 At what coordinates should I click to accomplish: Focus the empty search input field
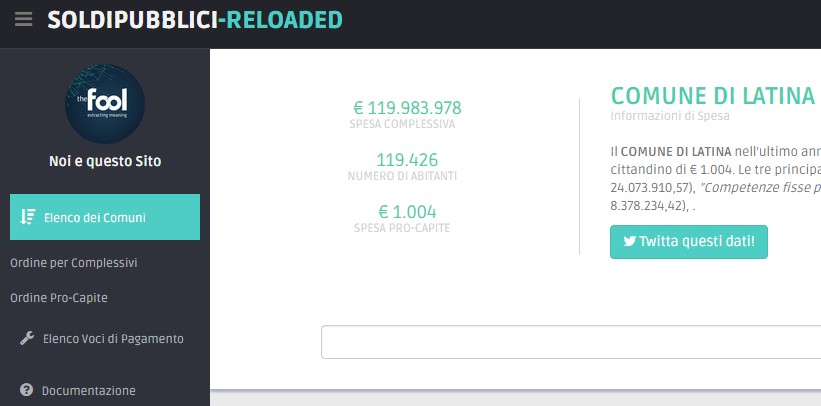571,342
